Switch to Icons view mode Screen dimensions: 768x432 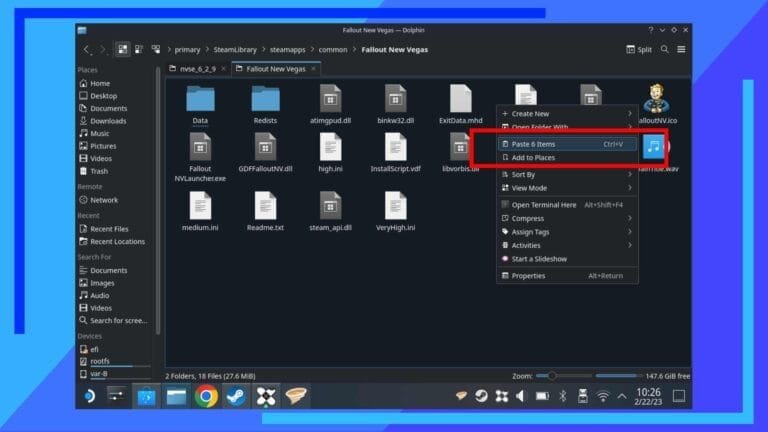tap(122, 49)
